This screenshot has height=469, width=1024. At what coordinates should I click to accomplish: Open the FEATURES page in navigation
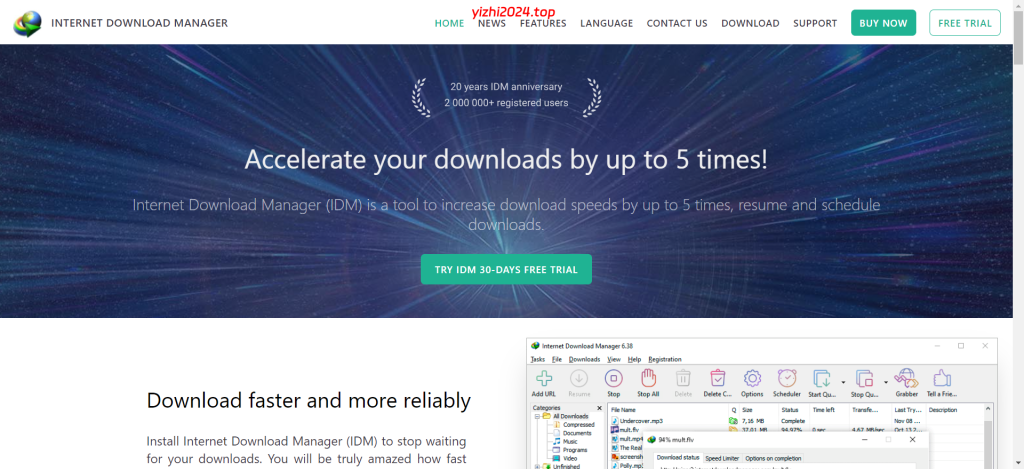tap(542, 23)
